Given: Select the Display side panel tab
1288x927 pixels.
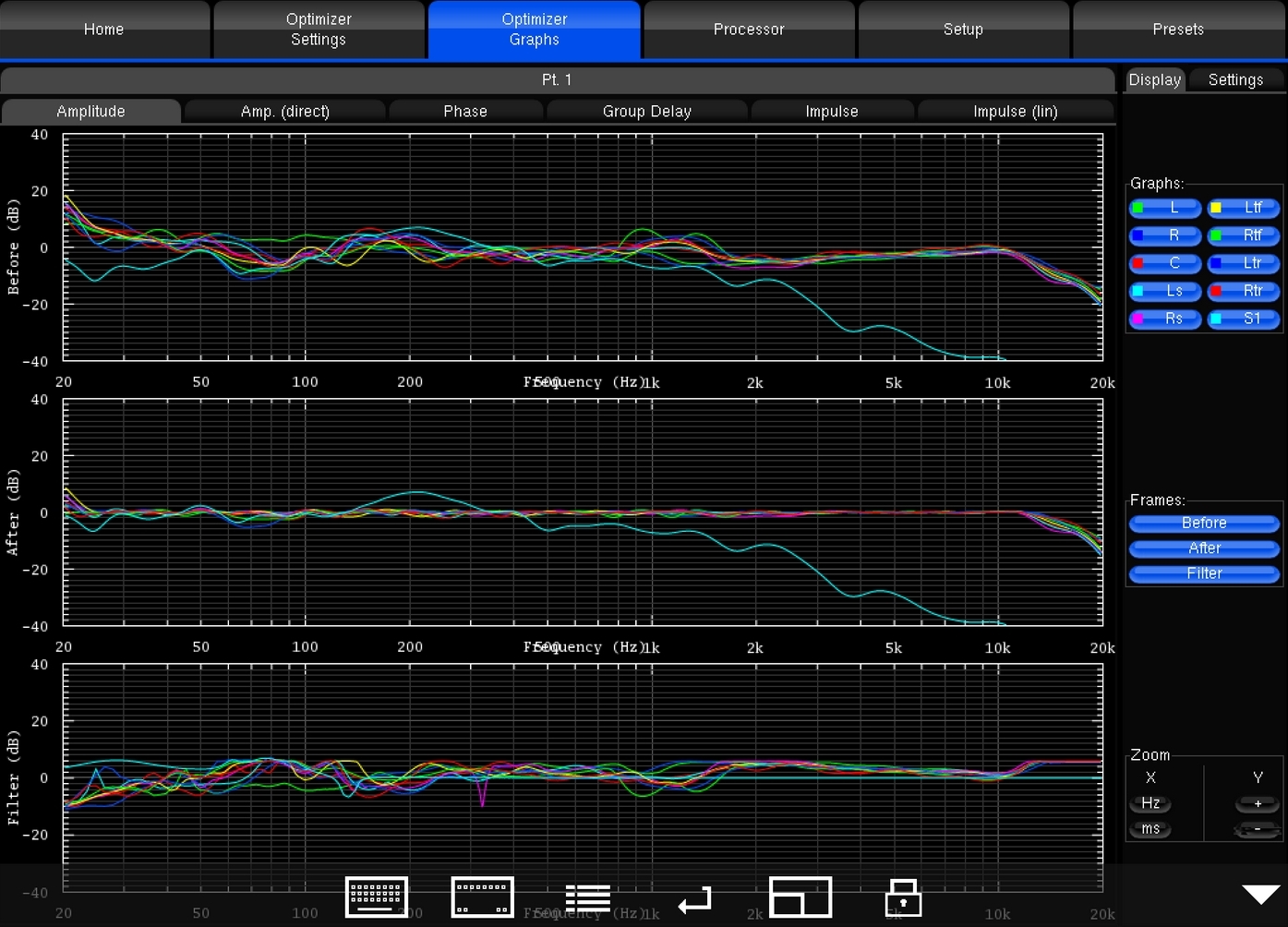Looking at the screenshot, I should pos(1155,80).
